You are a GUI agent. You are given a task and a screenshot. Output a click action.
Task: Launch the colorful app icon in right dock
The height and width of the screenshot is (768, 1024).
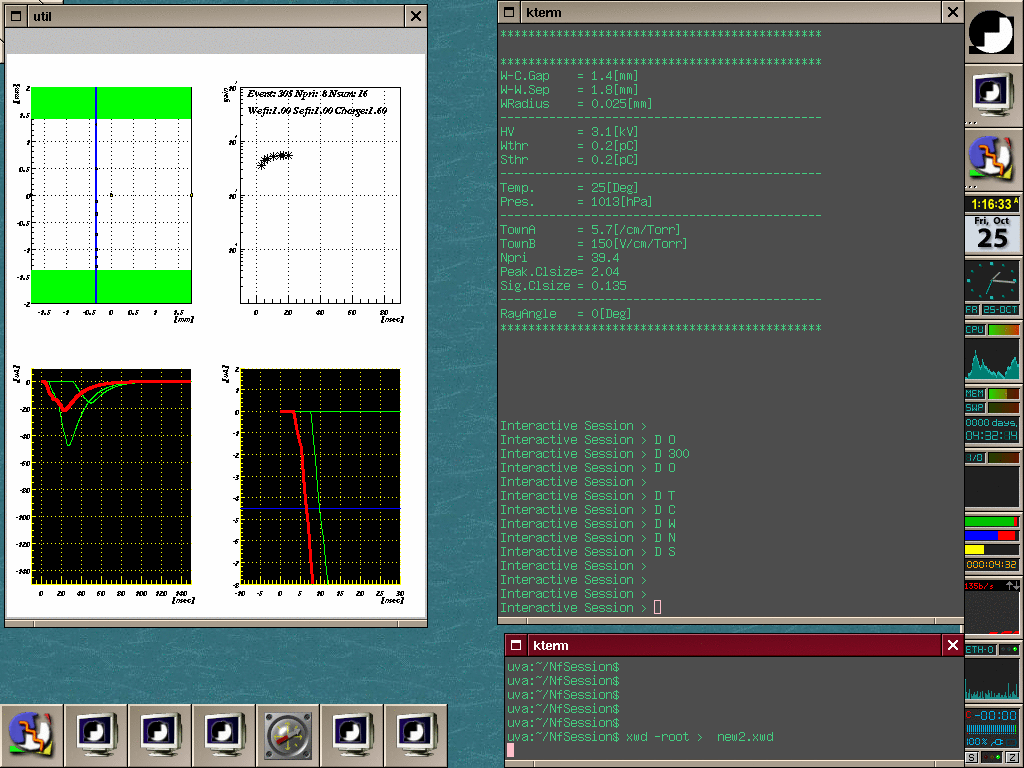993,158
